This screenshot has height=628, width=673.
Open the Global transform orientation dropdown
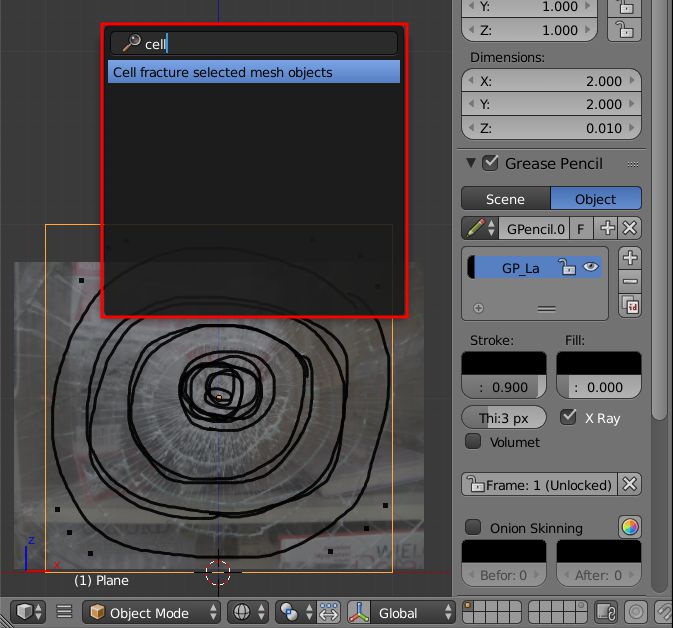pos(412,613)
